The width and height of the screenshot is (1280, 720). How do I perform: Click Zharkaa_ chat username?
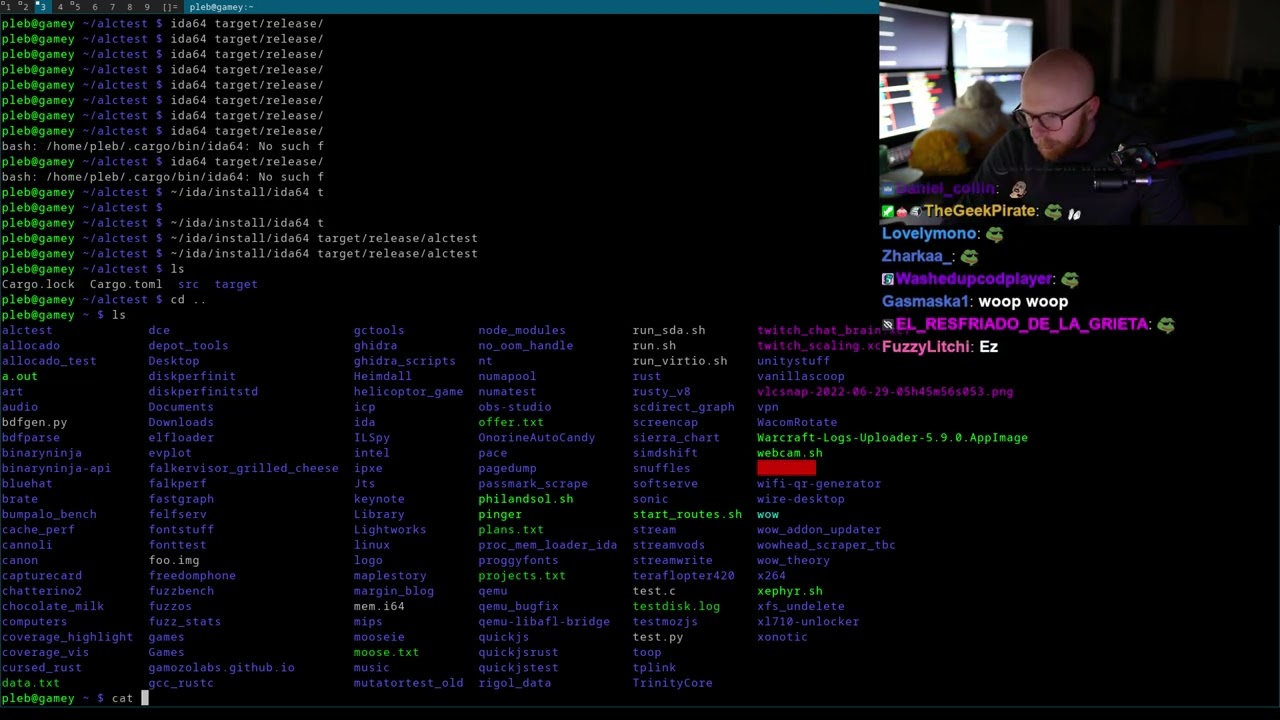[x=917, y=256]
